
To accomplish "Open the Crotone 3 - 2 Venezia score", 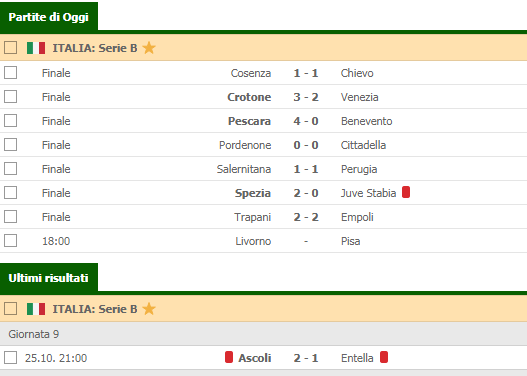I will point(306,97).
